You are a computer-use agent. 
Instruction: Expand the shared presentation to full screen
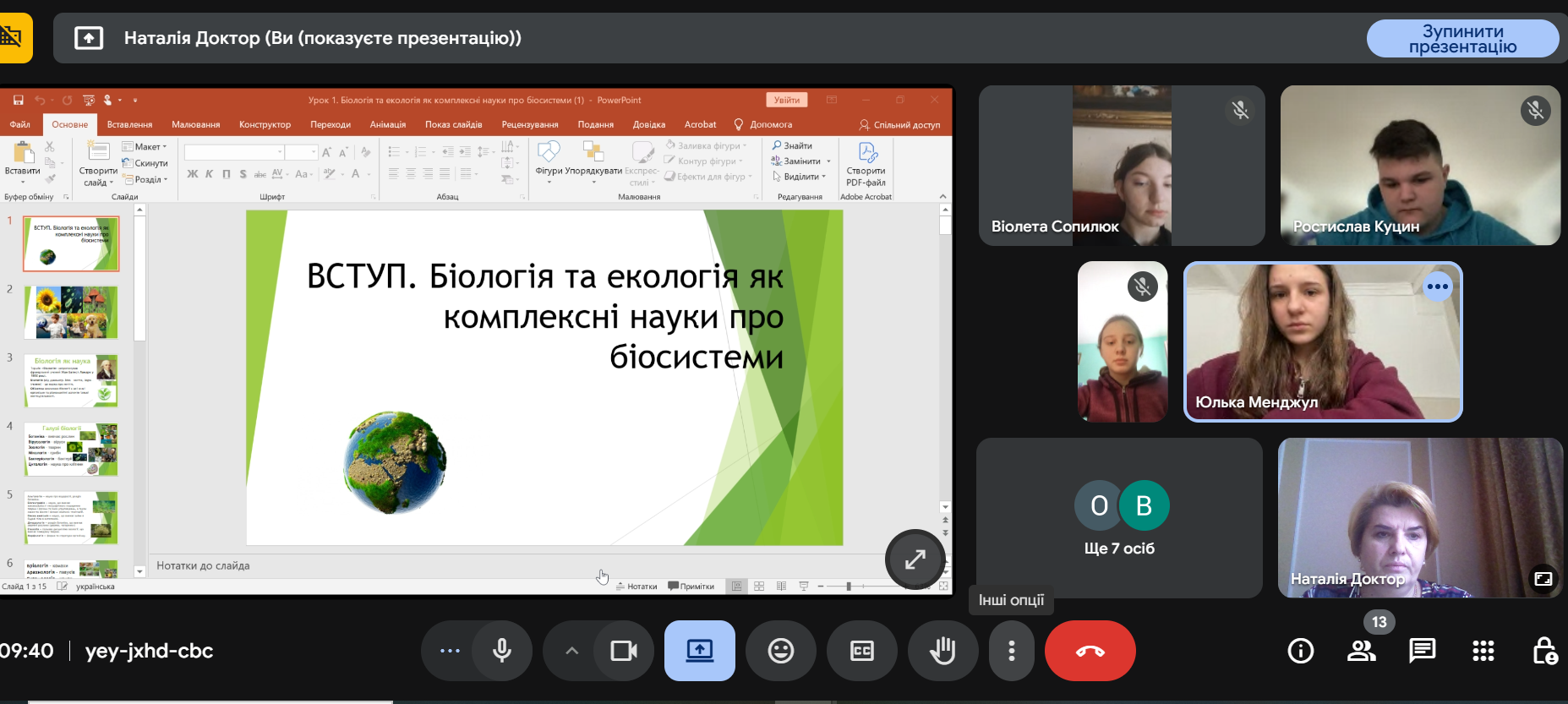(x=915, y=559)
